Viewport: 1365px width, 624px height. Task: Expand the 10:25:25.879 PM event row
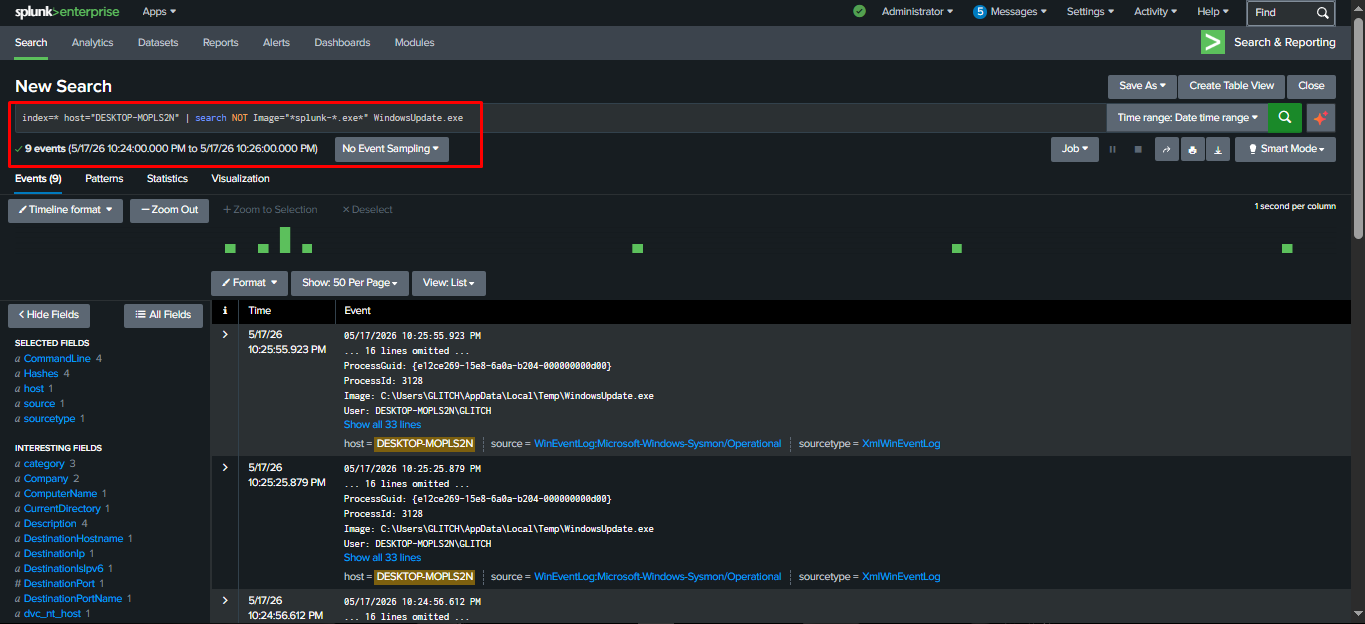tap(225, 467)
